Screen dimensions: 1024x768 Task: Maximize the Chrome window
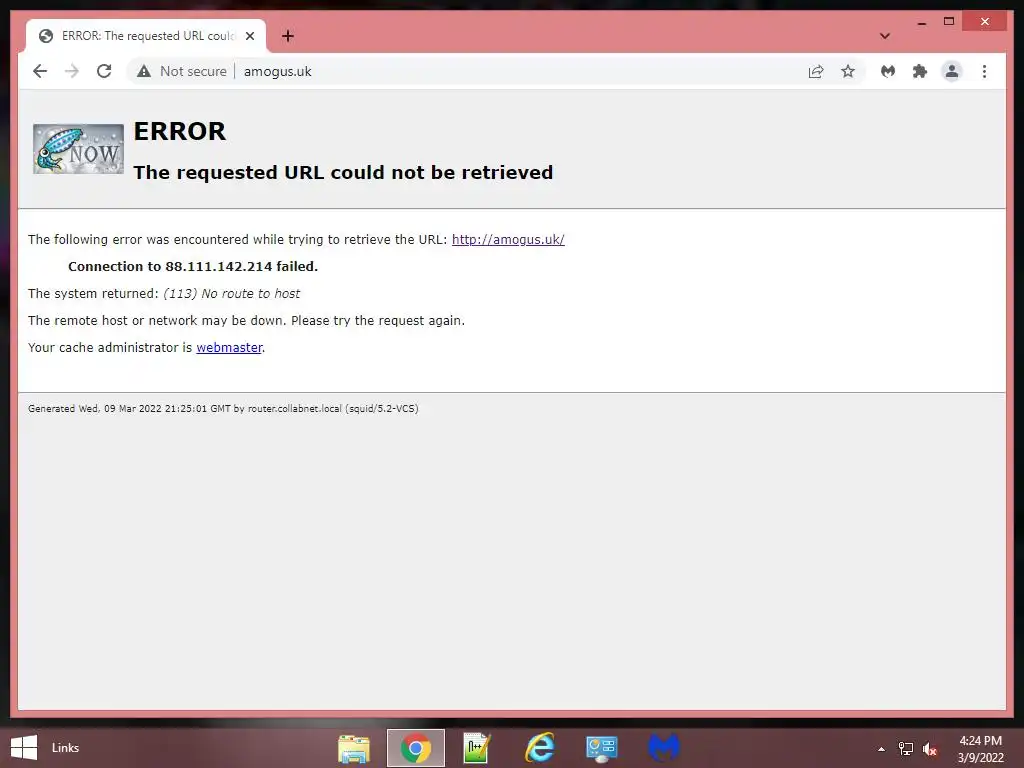[x=949, y=22]
